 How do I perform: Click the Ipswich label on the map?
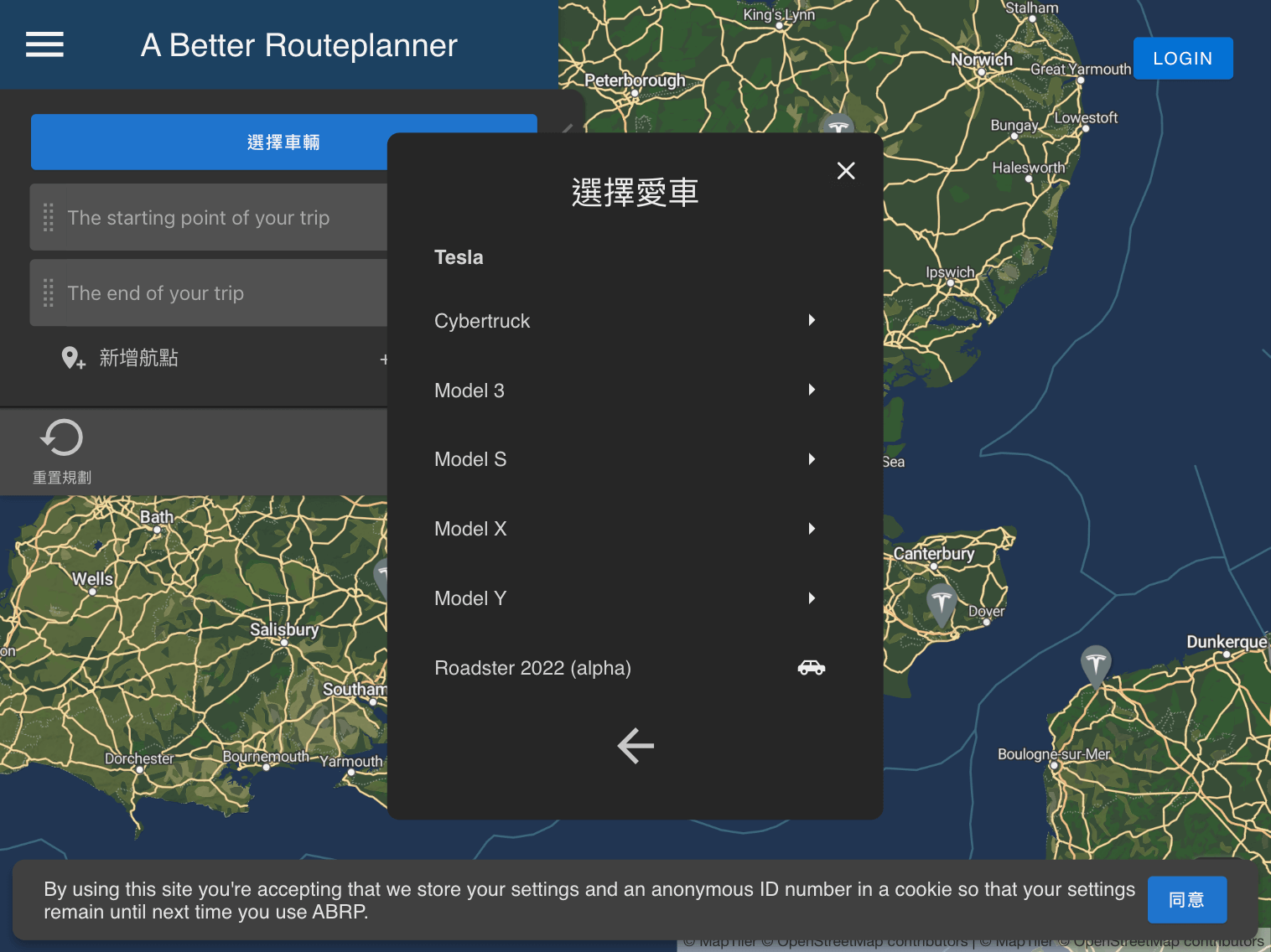[950, 272]
